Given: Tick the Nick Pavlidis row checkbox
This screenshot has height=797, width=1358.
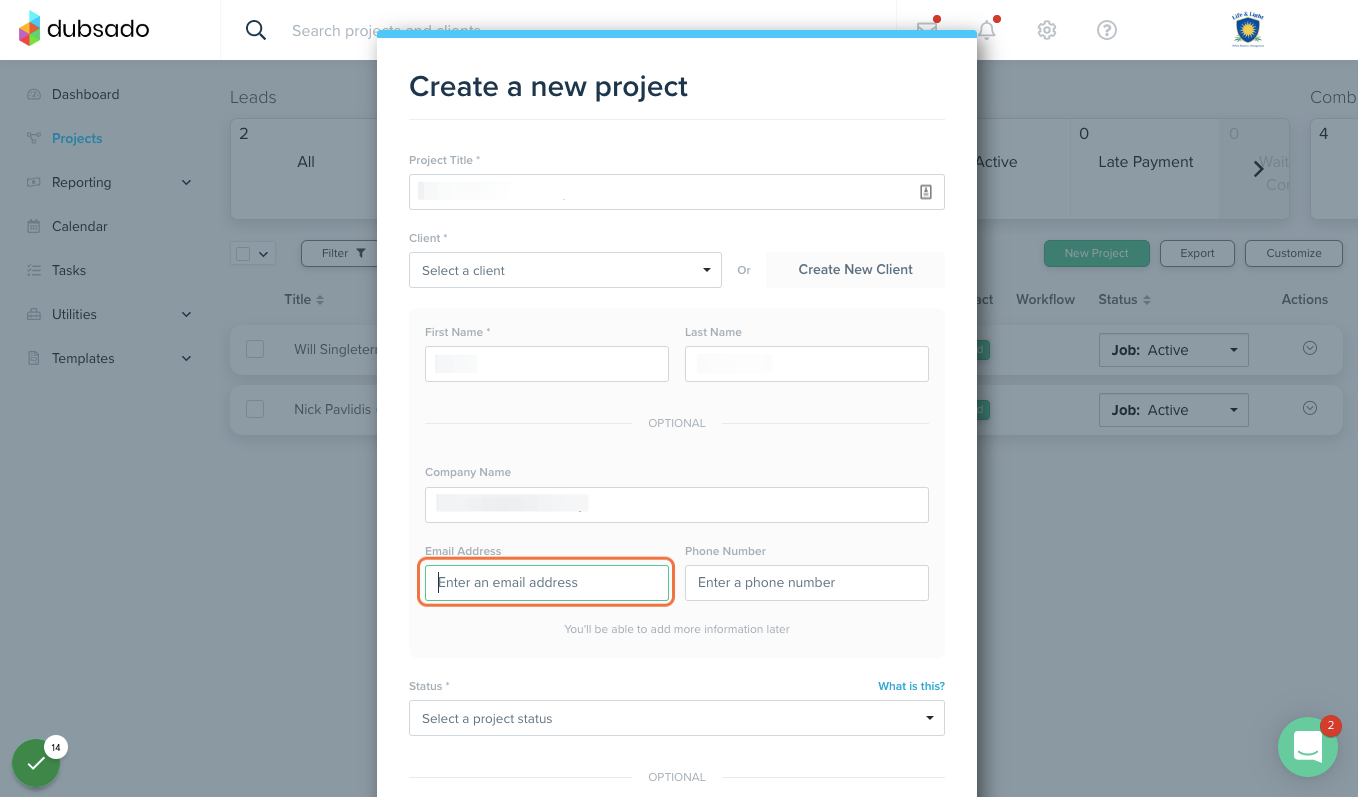Looking at the screenshot, I should pyautogui.click(x=255, y=409).
